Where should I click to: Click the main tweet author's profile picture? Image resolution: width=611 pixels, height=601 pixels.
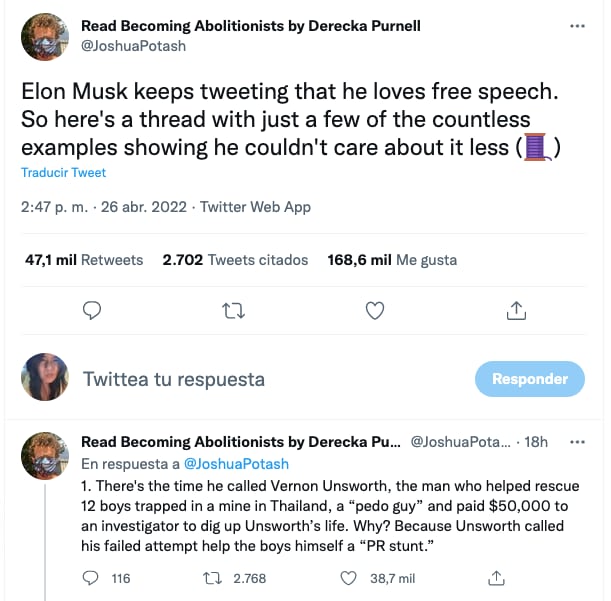(45, 37)
